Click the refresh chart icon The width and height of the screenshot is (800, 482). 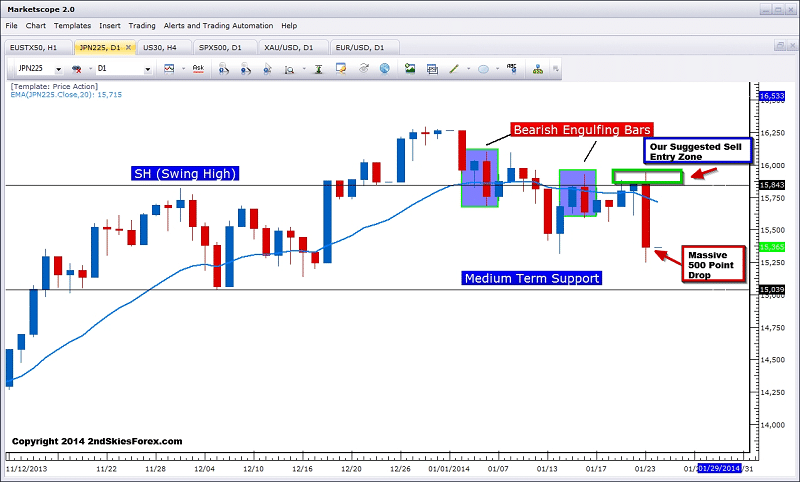tap(363, 68)
